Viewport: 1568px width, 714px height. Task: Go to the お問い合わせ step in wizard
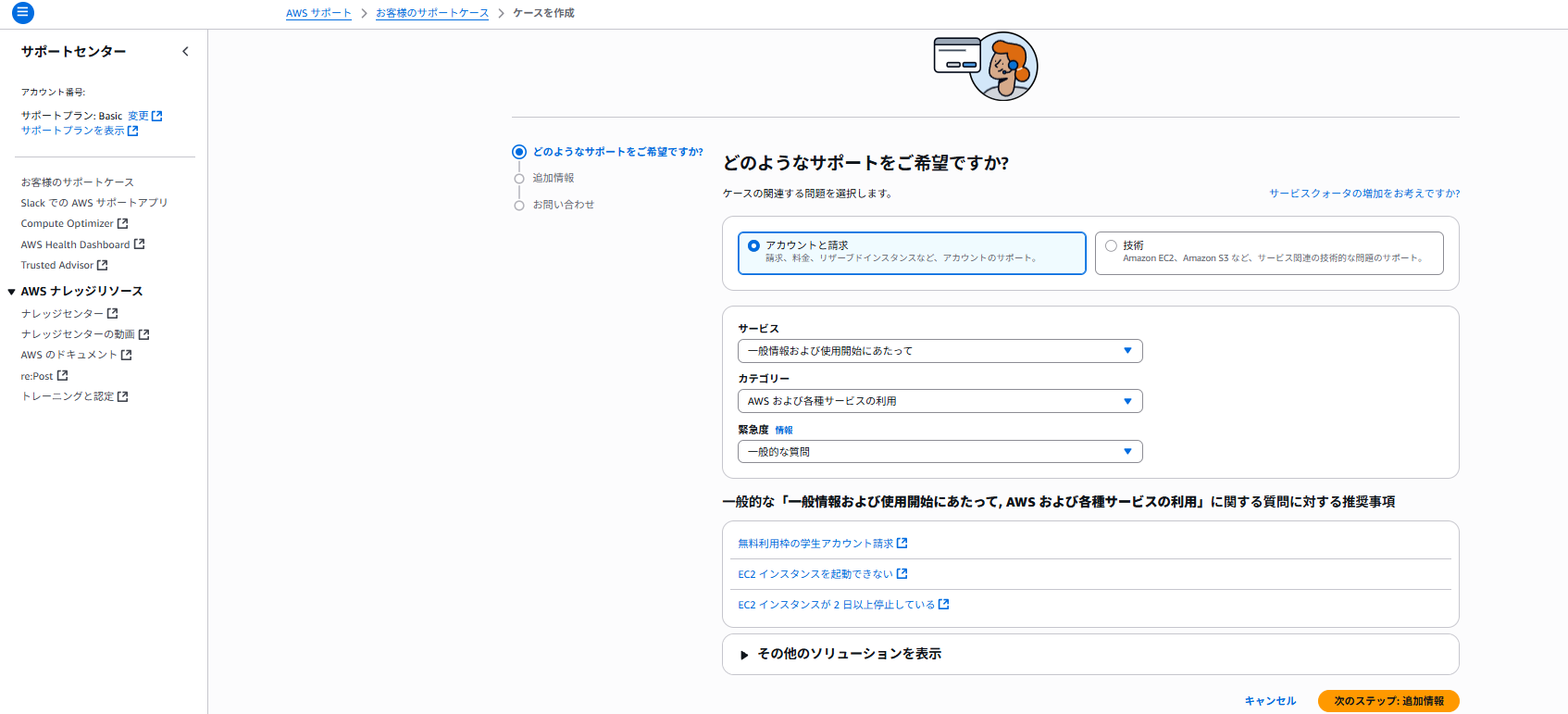click(564, 205)
